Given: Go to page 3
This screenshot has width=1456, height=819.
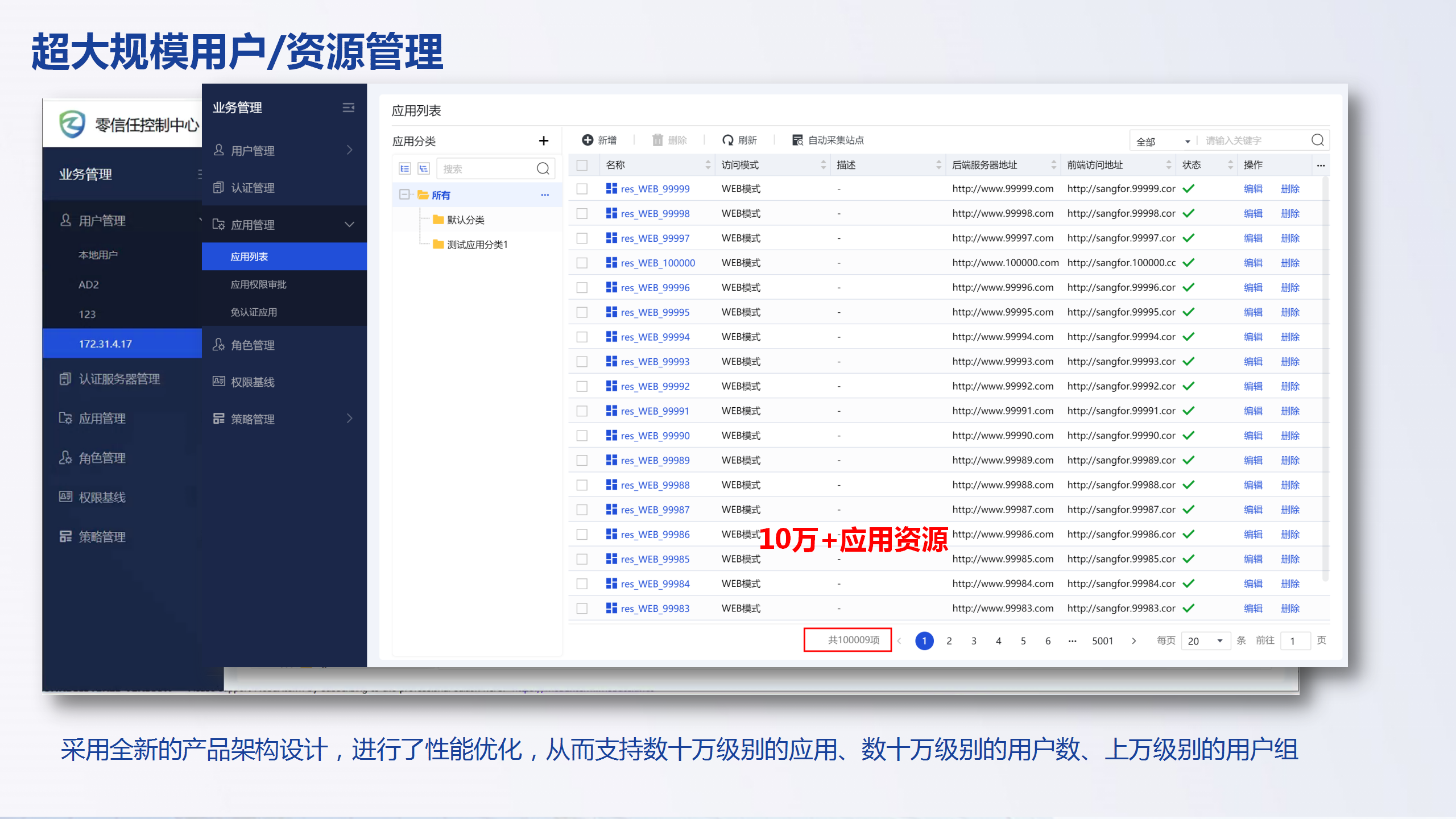Looking at the screenshot, I should coord(974,641).
